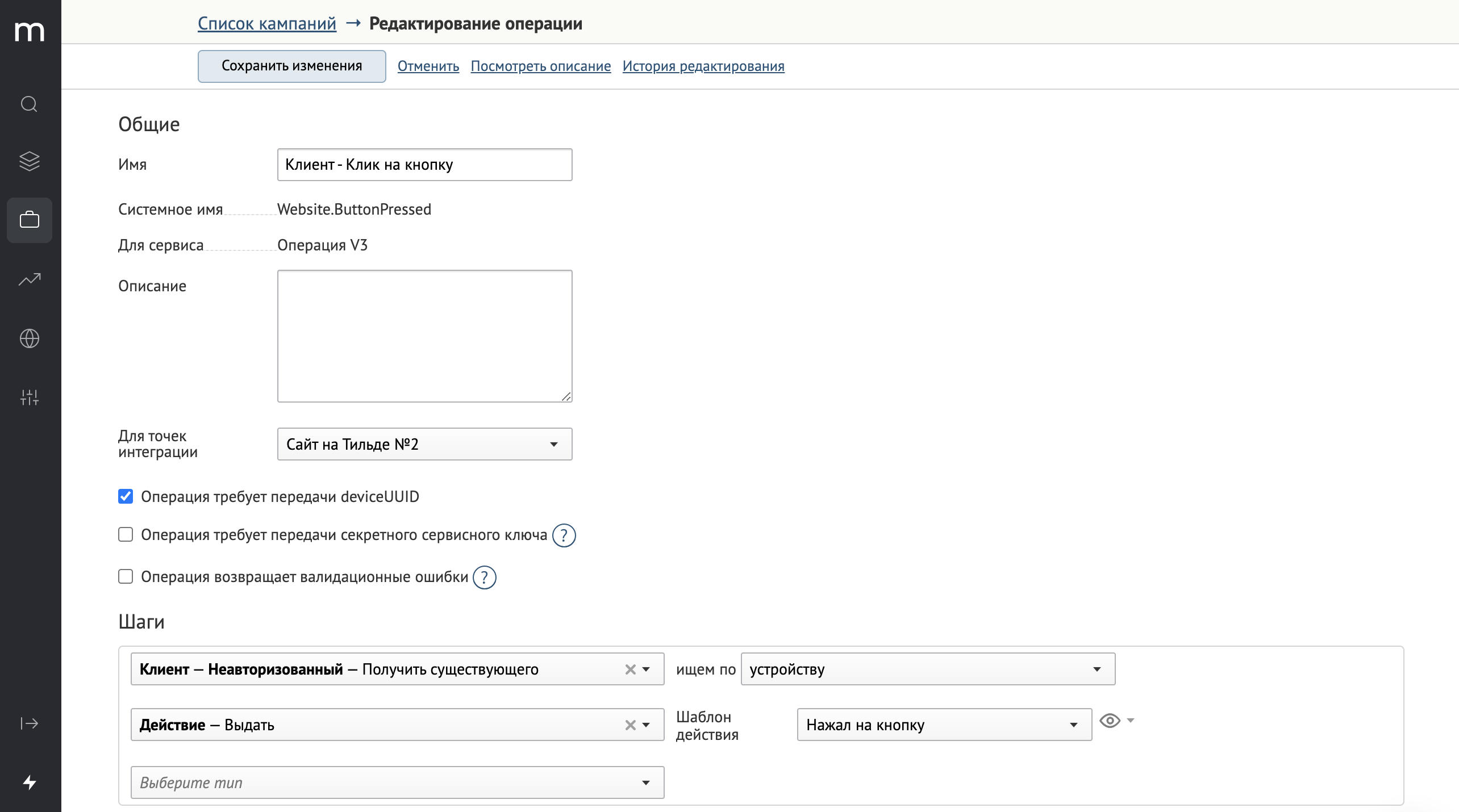Enable the validation errors checkbox
1459x812 pixels.
pyautogui.click(x=126, y=576)
